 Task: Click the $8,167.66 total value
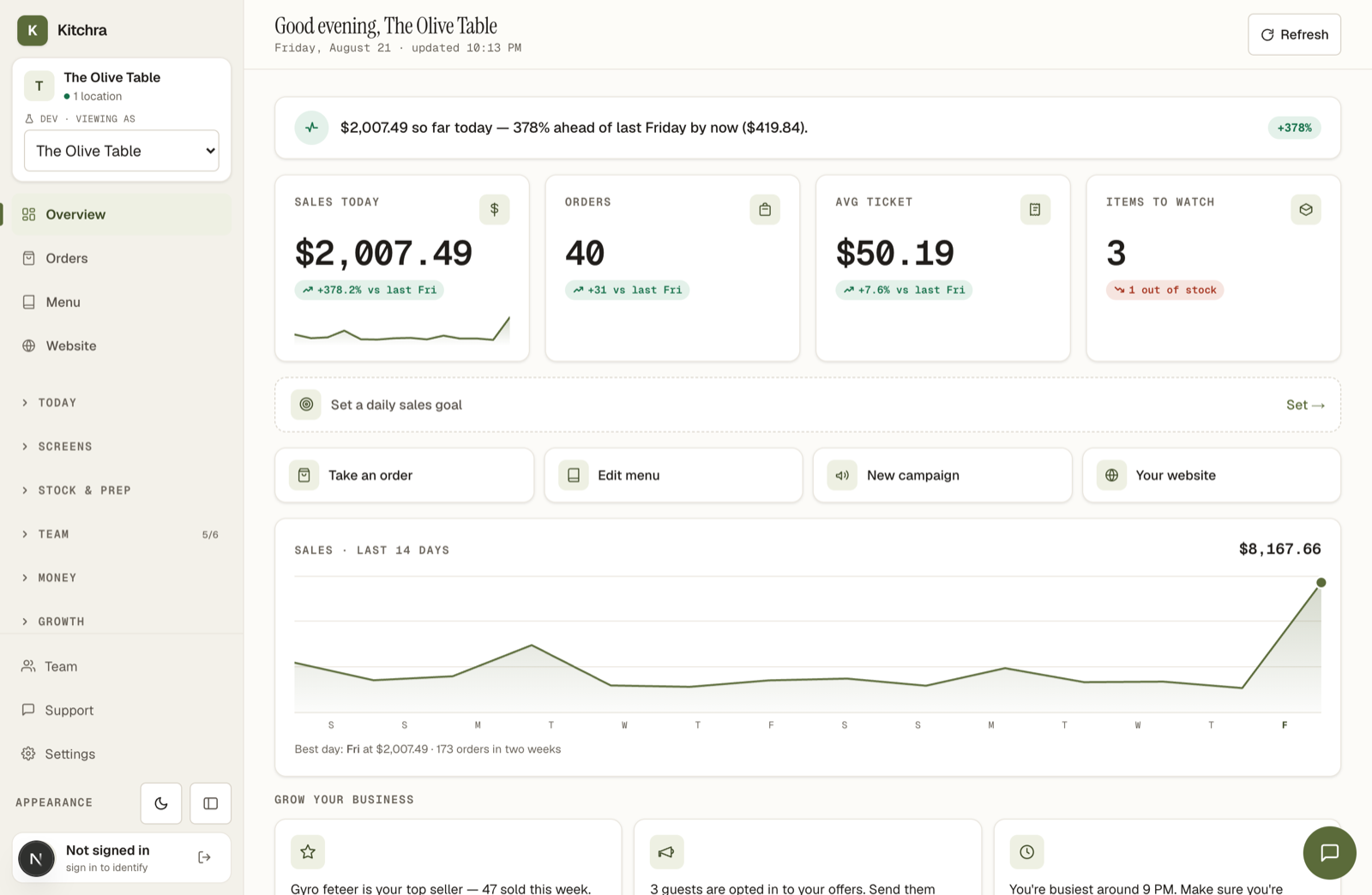(x=1279, y=549)
